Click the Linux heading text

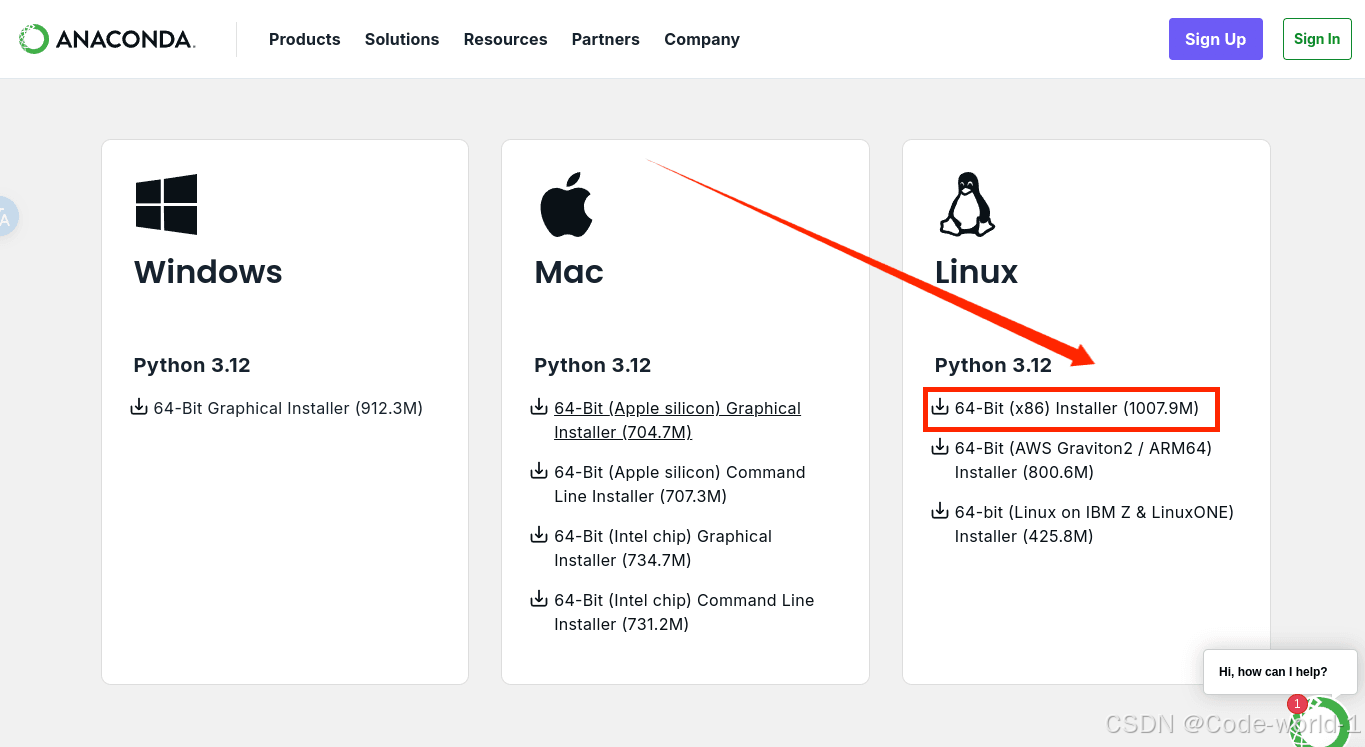click(976, 272)
